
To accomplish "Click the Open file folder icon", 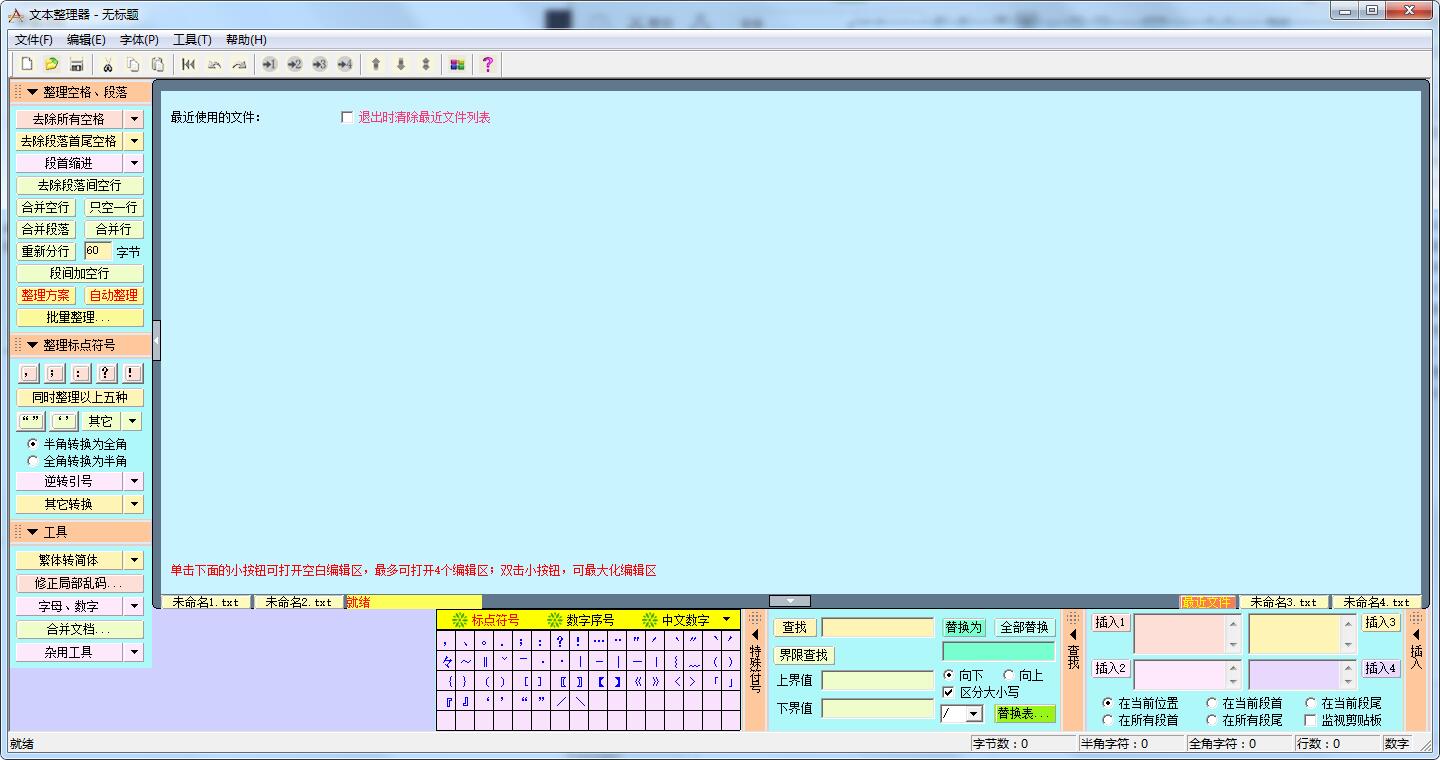I will point(51,64).
